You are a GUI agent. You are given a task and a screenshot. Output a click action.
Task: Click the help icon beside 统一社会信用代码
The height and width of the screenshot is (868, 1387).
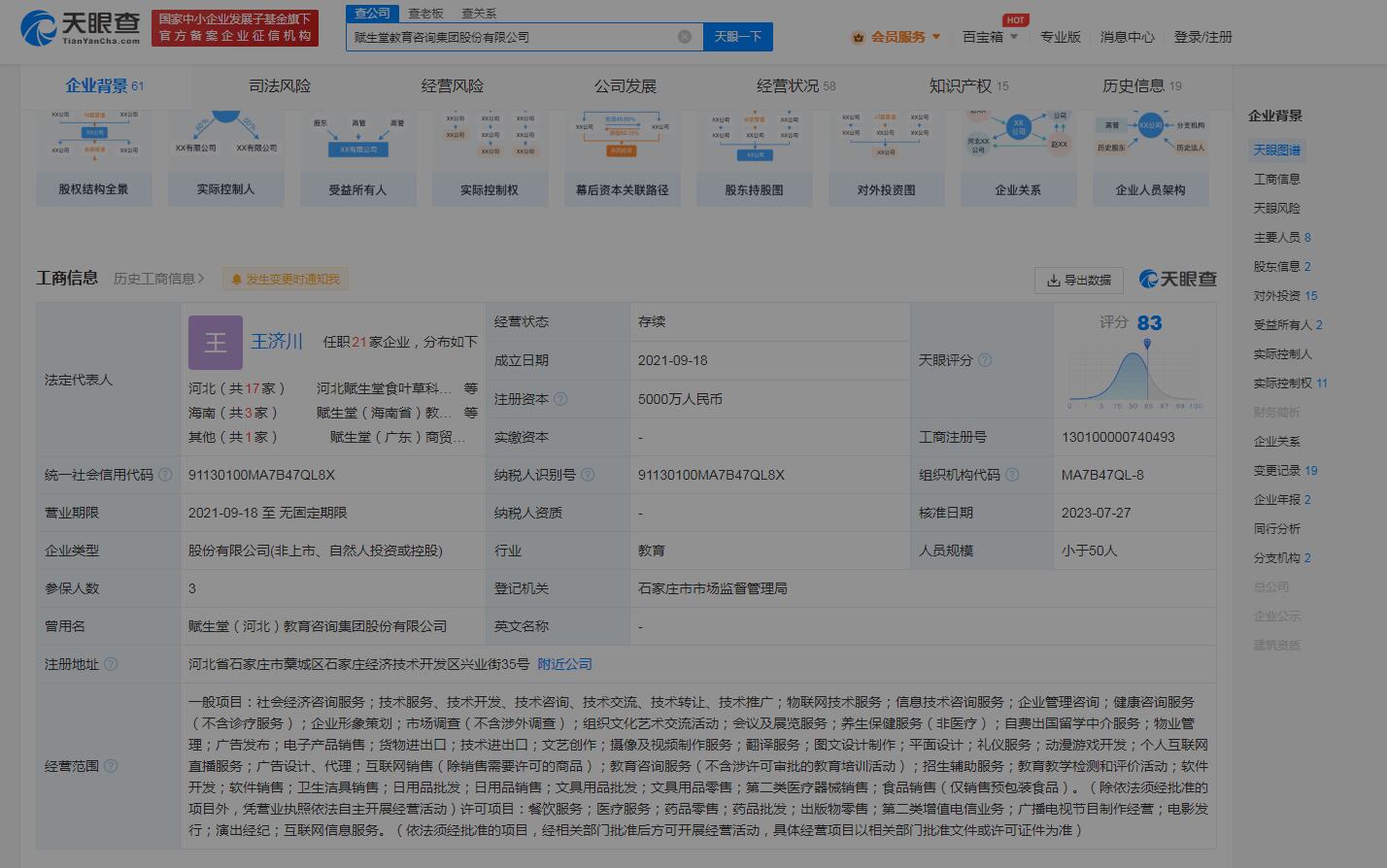pyautogui.click(x=165, y=475)
